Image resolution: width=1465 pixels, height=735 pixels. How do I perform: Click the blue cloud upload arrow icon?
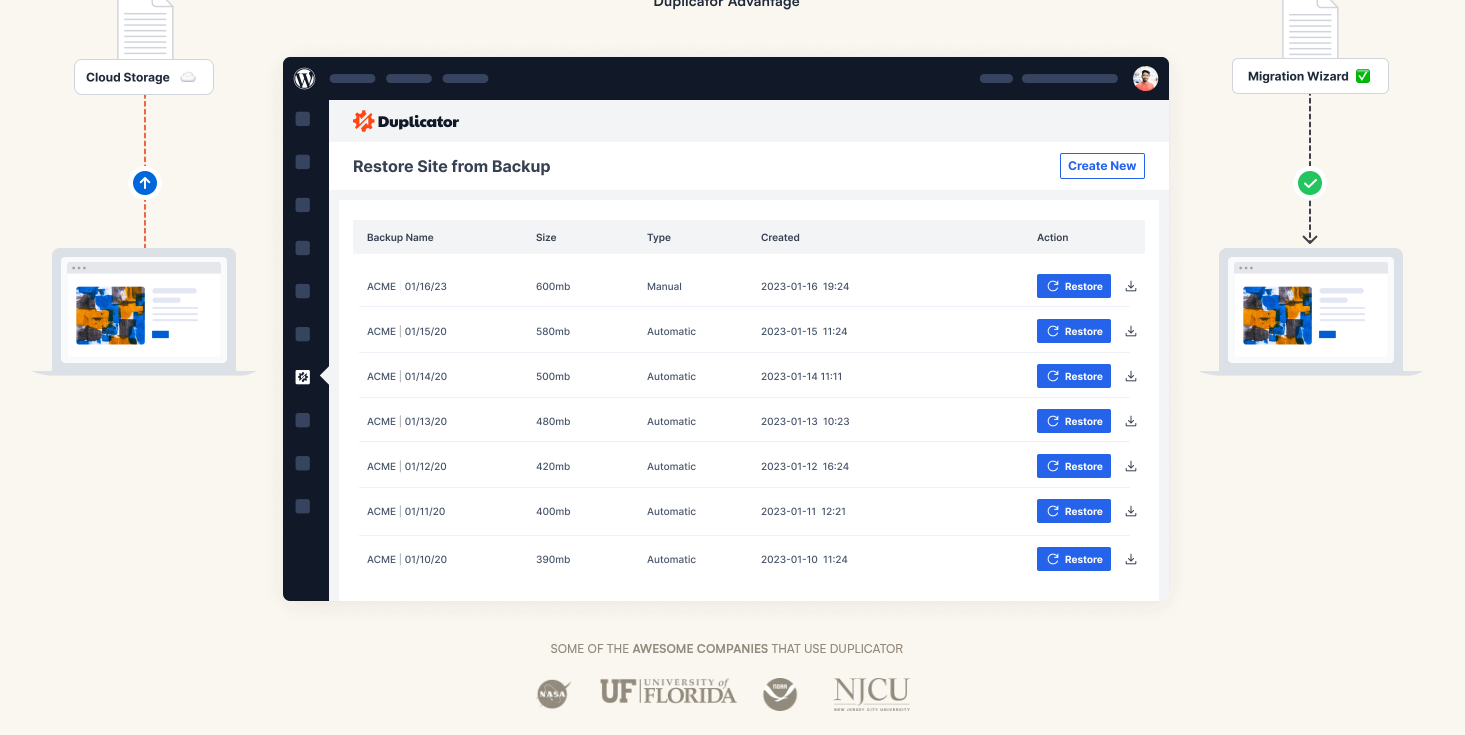click(145, 183)
